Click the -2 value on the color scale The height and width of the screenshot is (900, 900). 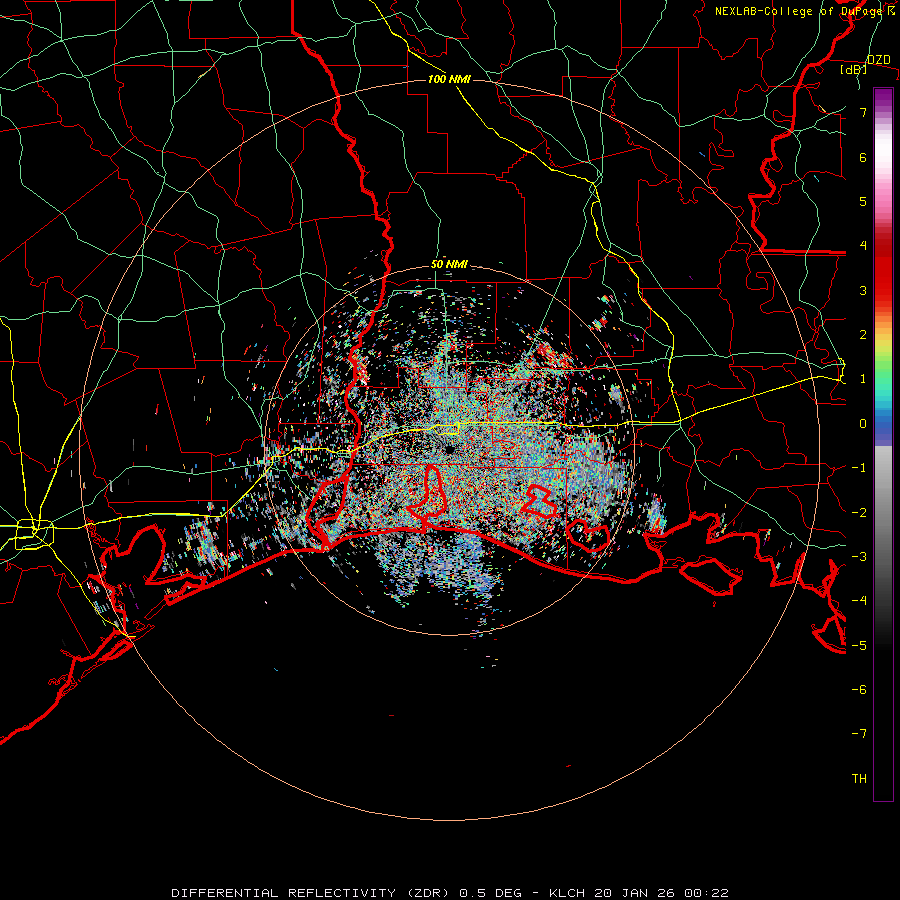tap(859, 513)
